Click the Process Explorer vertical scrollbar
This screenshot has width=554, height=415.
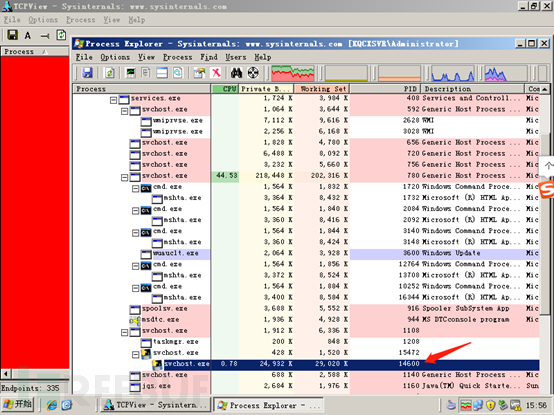pos(544,224)
